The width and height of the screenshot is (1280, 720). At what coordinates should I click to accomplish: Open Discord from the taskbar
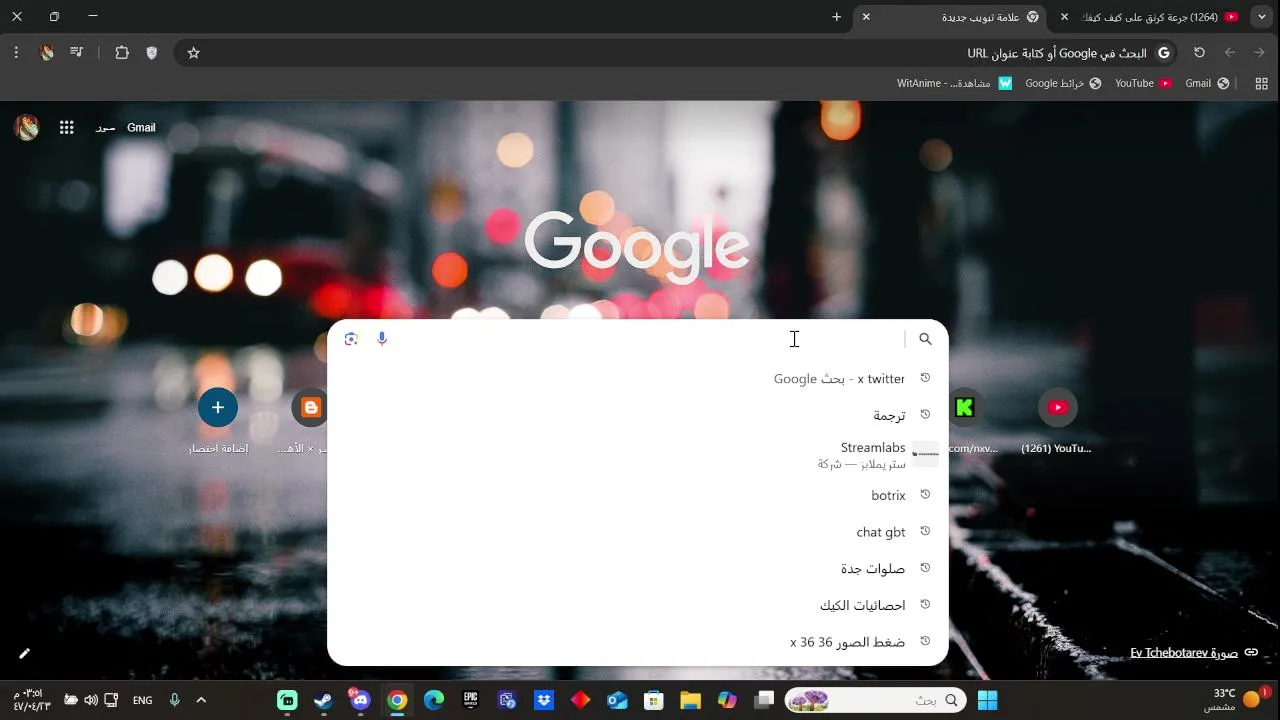(x=360, y=700)
